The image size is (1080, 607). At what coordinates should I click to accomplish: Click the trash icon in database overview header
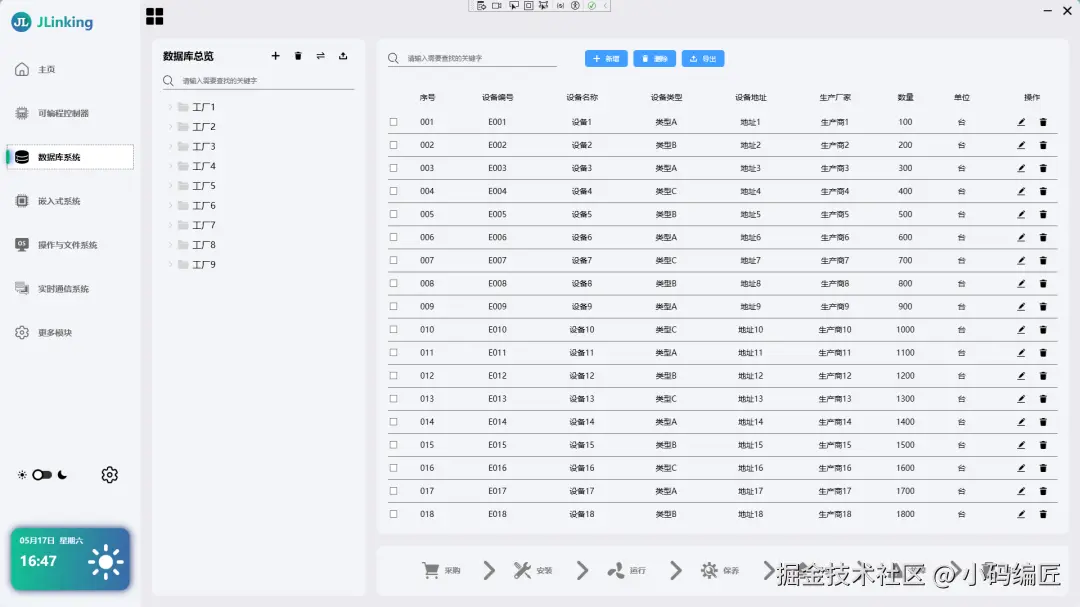click(x=298, y=56)
